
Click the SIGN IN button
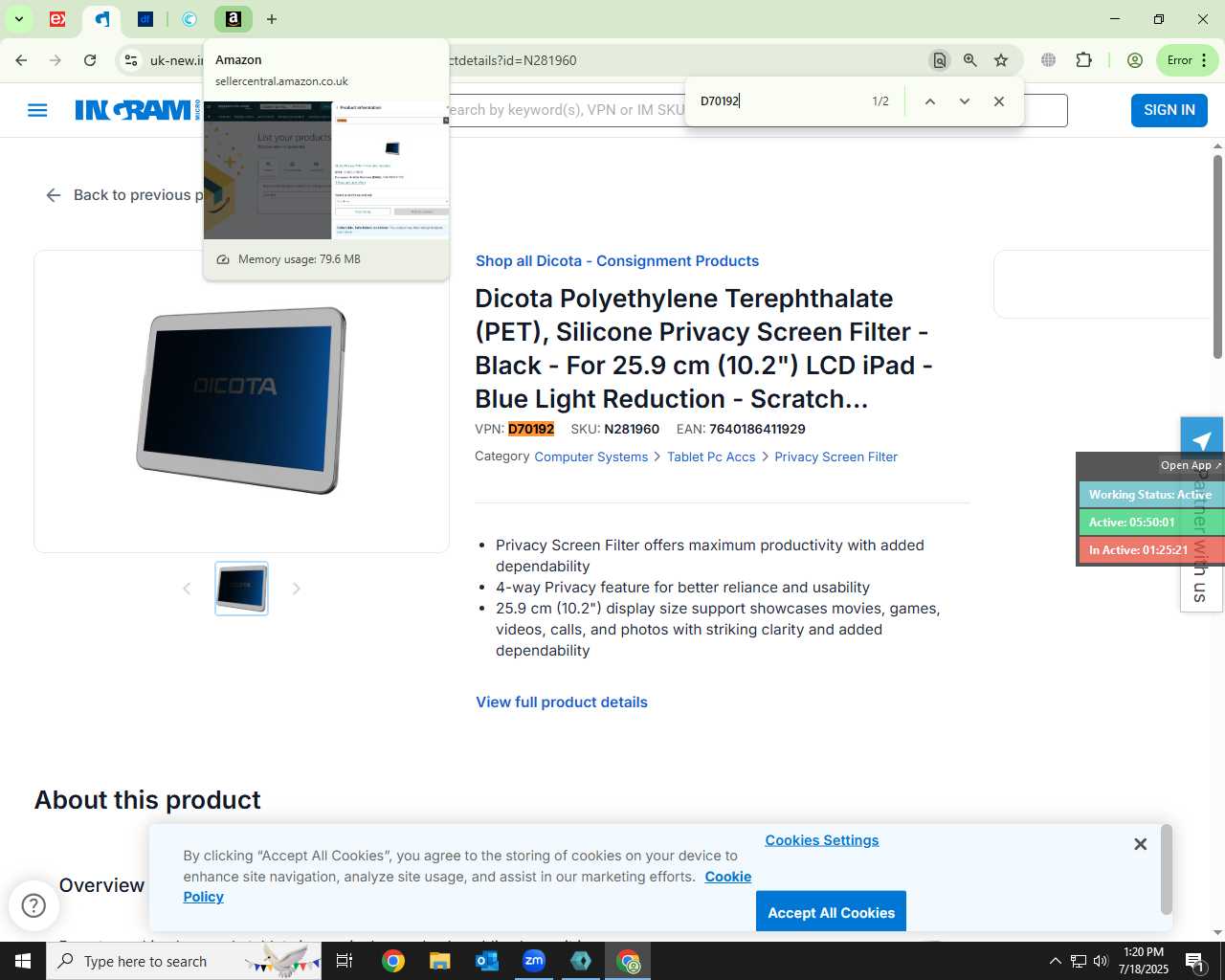click(1169, 110)
